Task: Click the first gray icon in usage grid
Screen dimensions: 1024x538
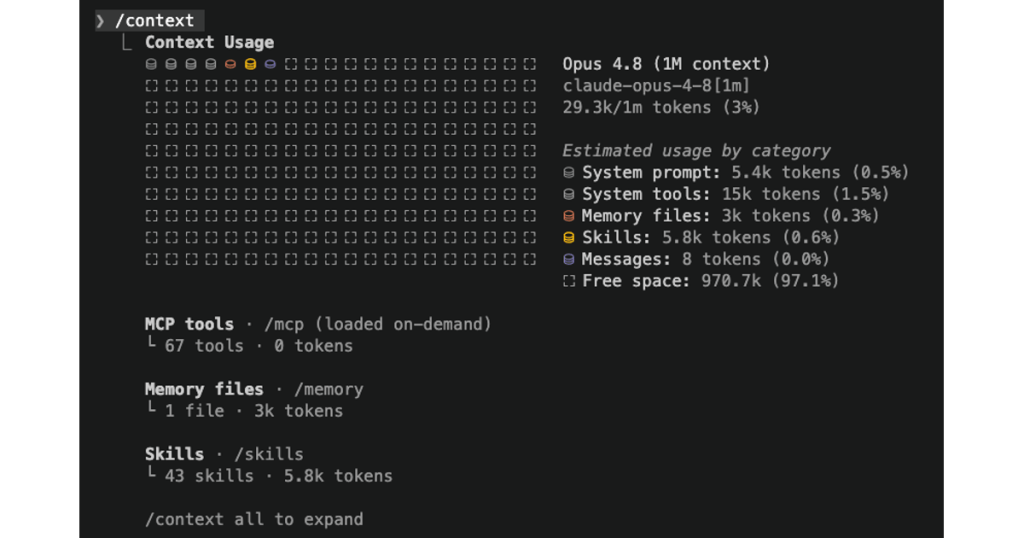Action: pyautogui.click(x=152, y=64)
